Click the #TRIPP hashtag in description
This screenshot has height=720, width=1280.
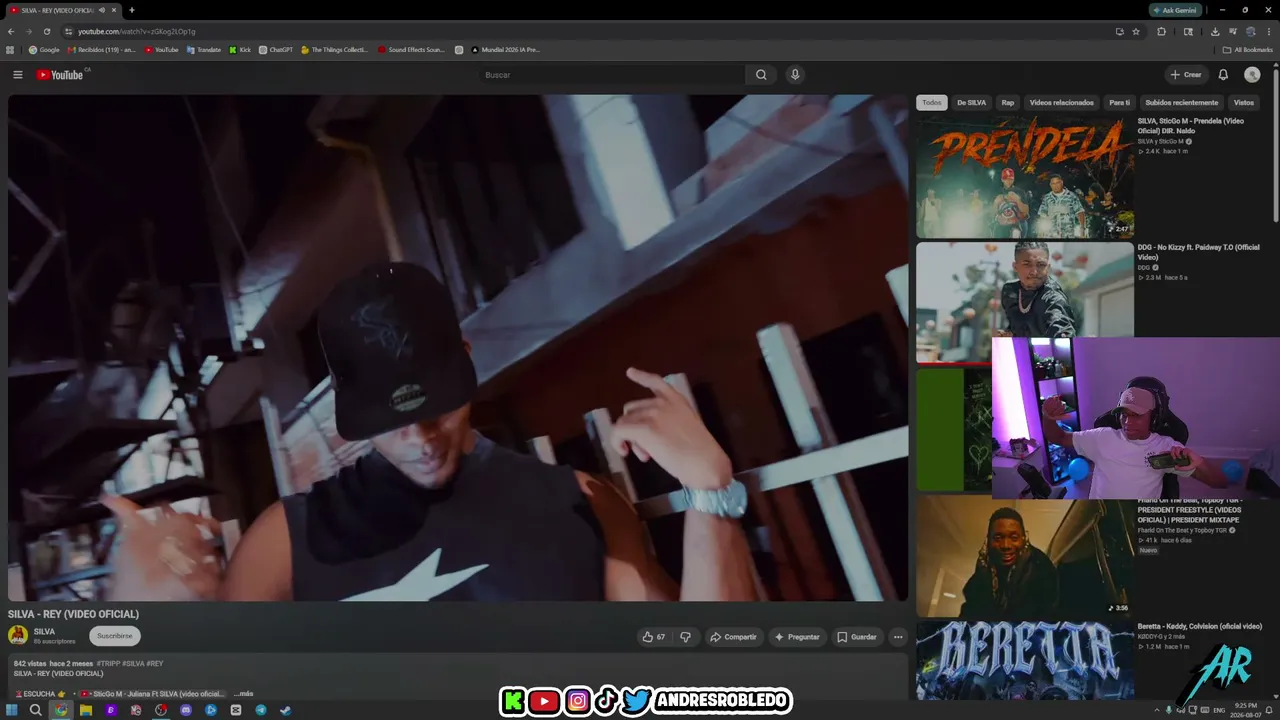pos(109,663)
